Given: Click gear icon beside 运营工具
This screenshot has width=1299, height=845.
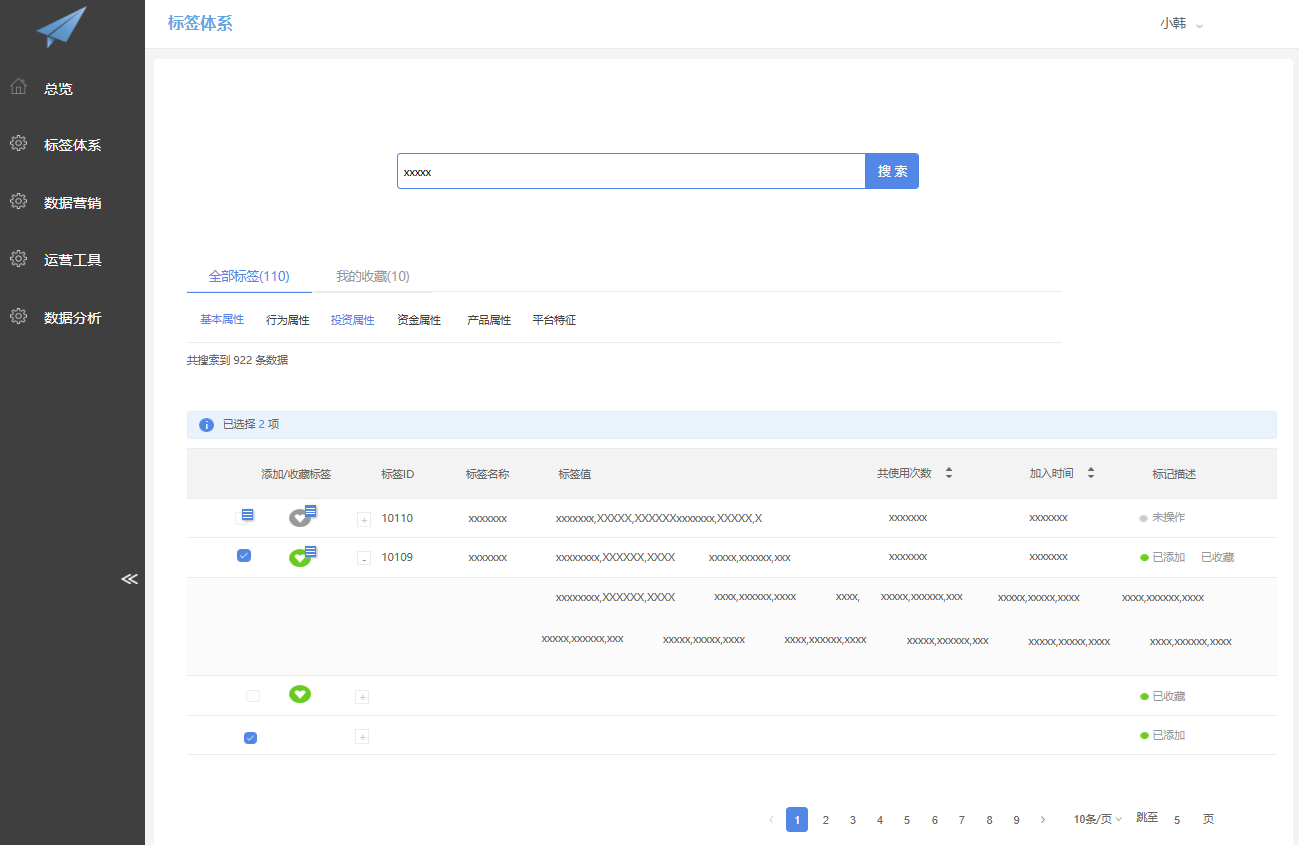Looking at the screenshot, I should point(18,258).
